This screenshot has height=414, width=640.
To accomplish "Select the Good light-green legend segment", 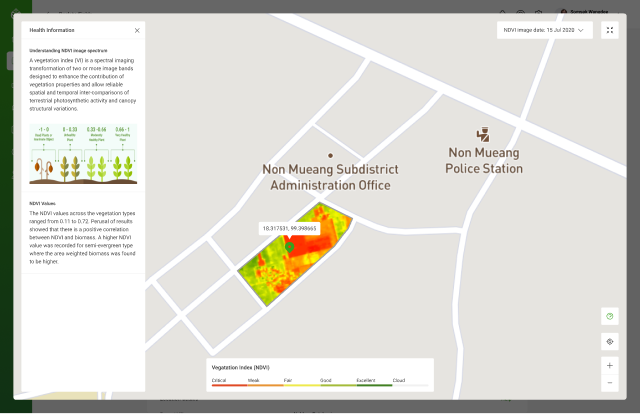I will (x=338, y=385).
